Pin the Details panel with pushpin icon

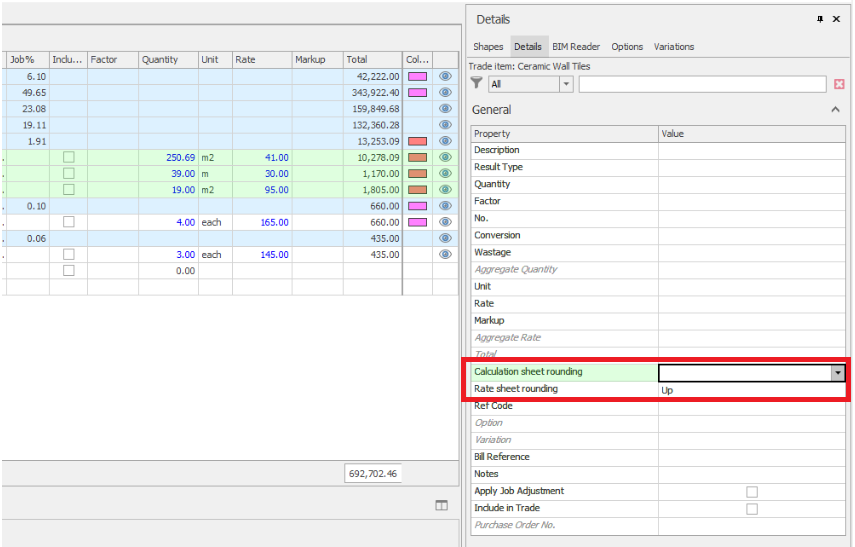(x=820, y=19)
